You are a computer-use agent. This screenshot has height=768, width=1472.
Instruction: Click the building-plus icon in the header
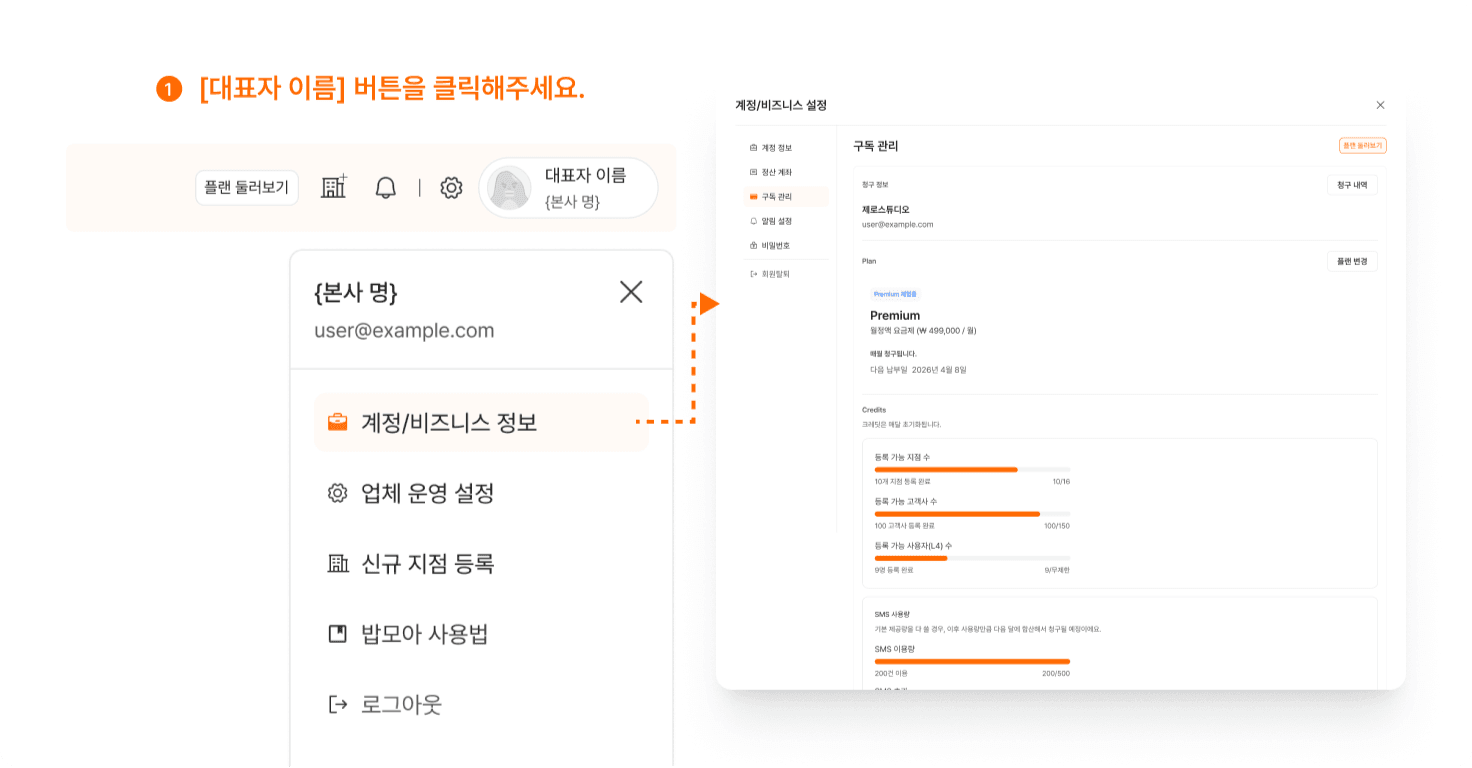(334, 187)
